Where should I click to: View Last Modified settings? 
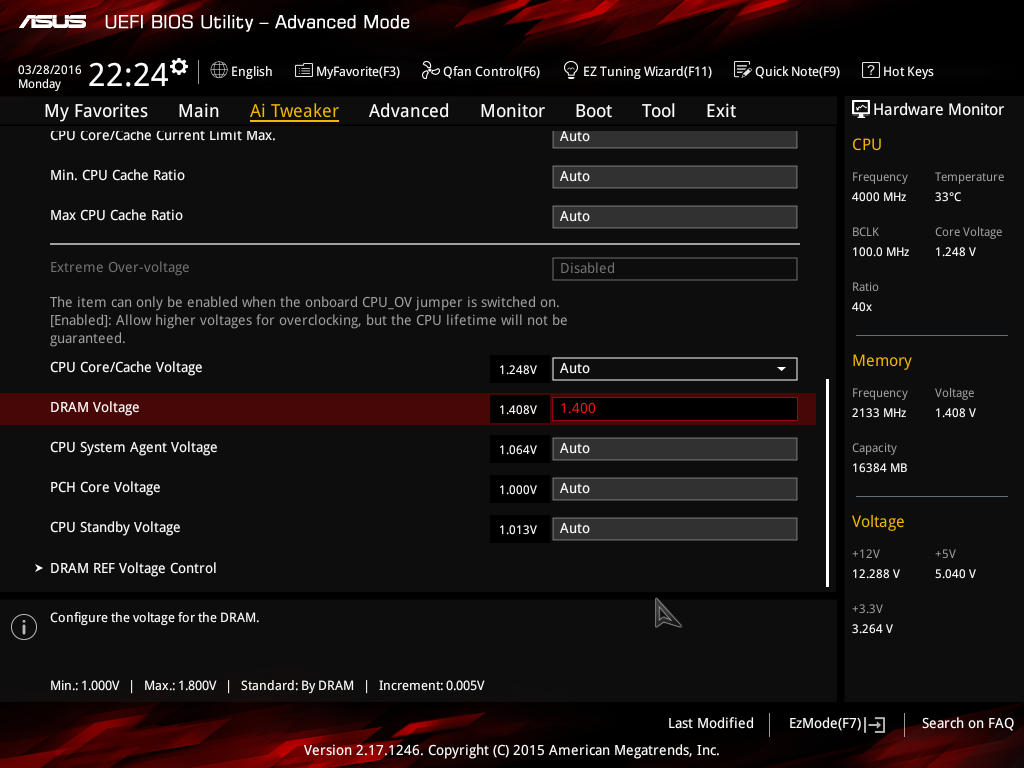(x=711, y=723)
